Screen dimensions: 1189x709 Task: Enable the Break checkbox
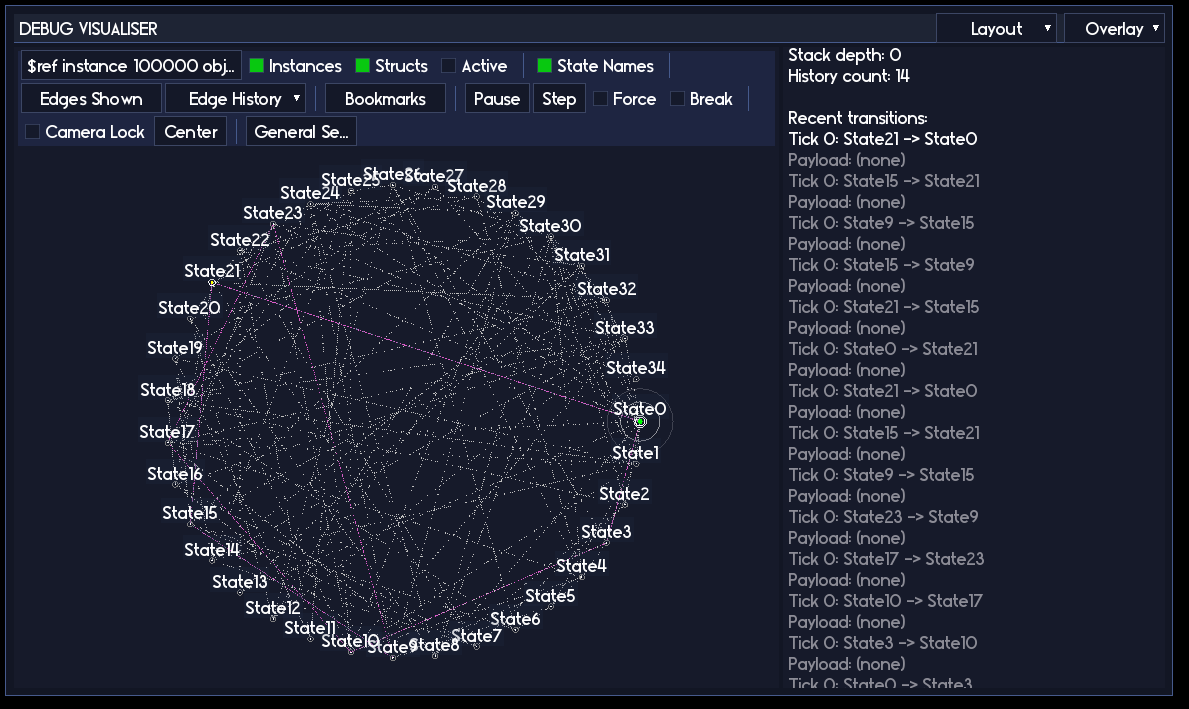pyautogui.click(x=677, y=98)
